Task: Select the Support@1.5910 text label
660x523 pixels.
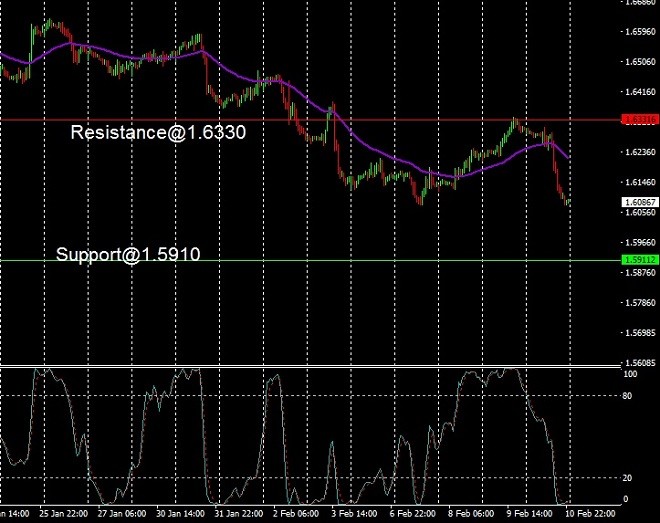Action: coord(128,255)
